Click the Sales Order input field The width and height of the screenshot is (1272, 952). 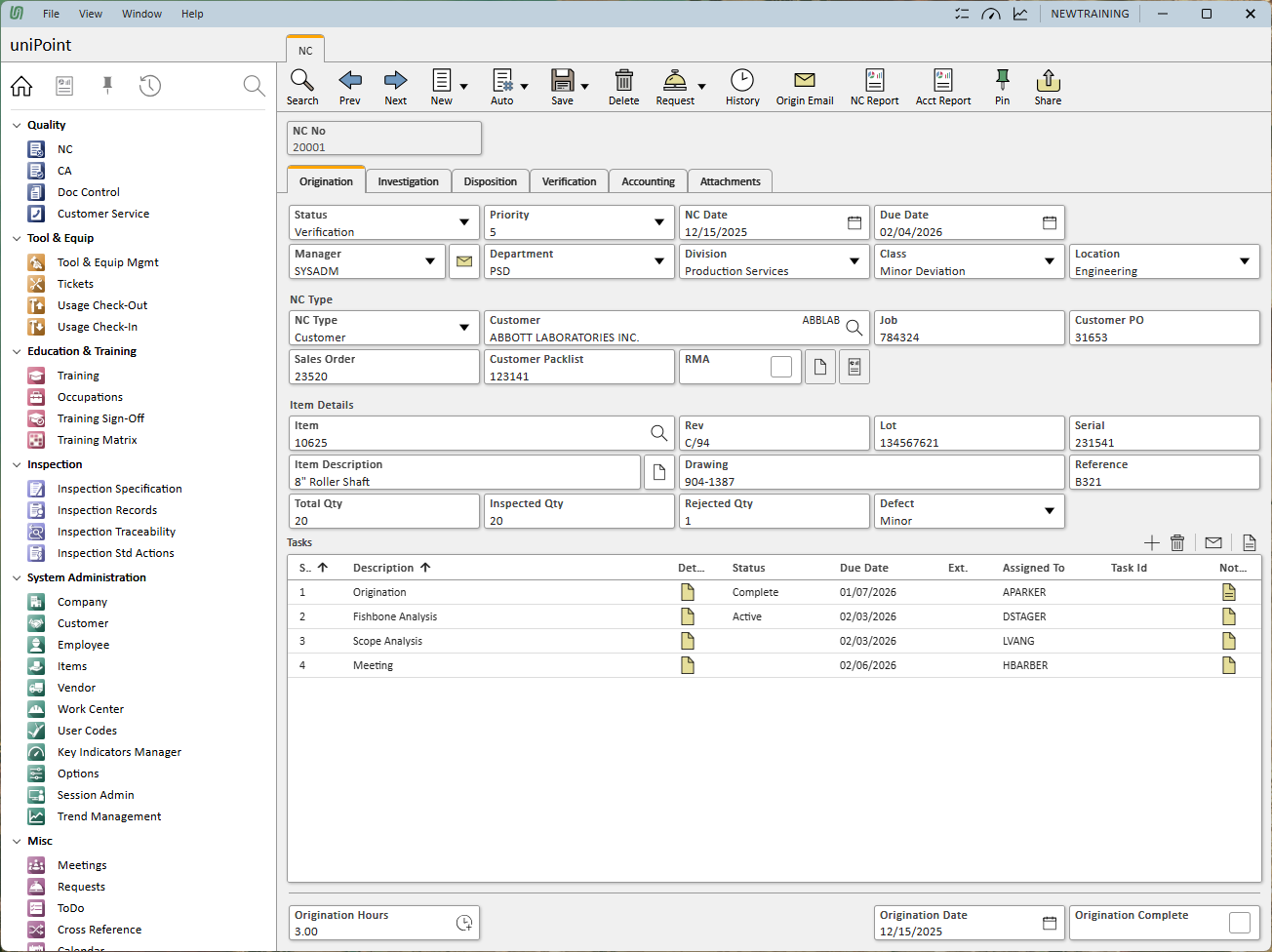(x=384, y=367)
